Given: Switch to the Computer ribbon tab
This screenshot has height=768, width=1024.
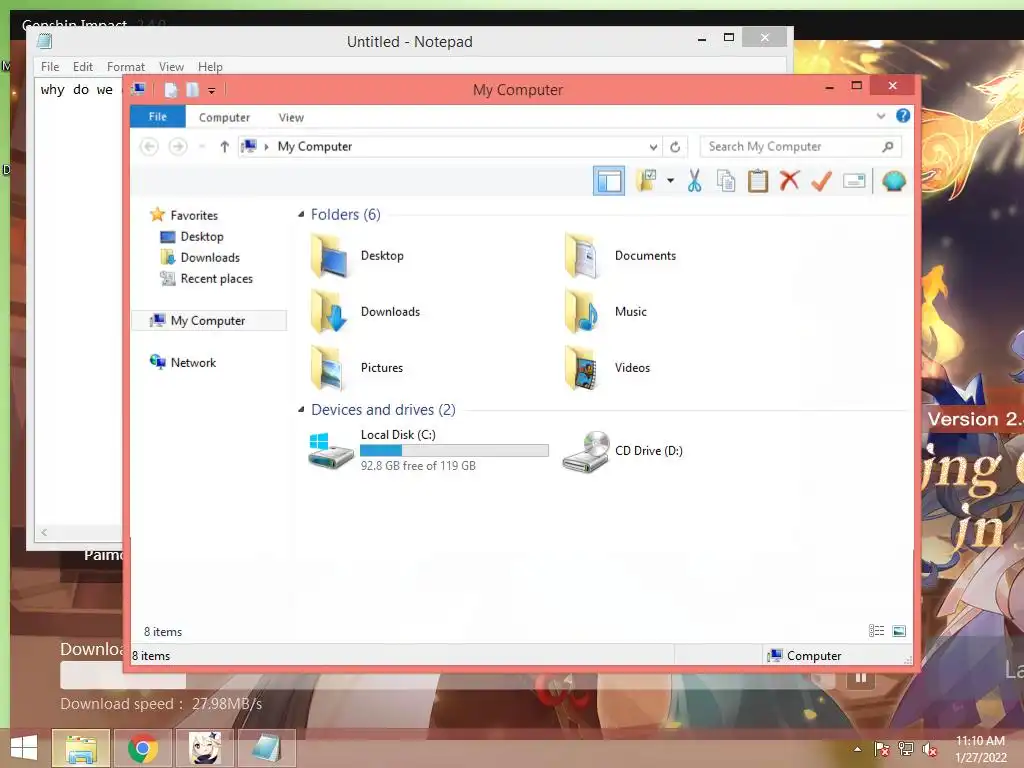Looking at the screenshot, I should point(224,117).
